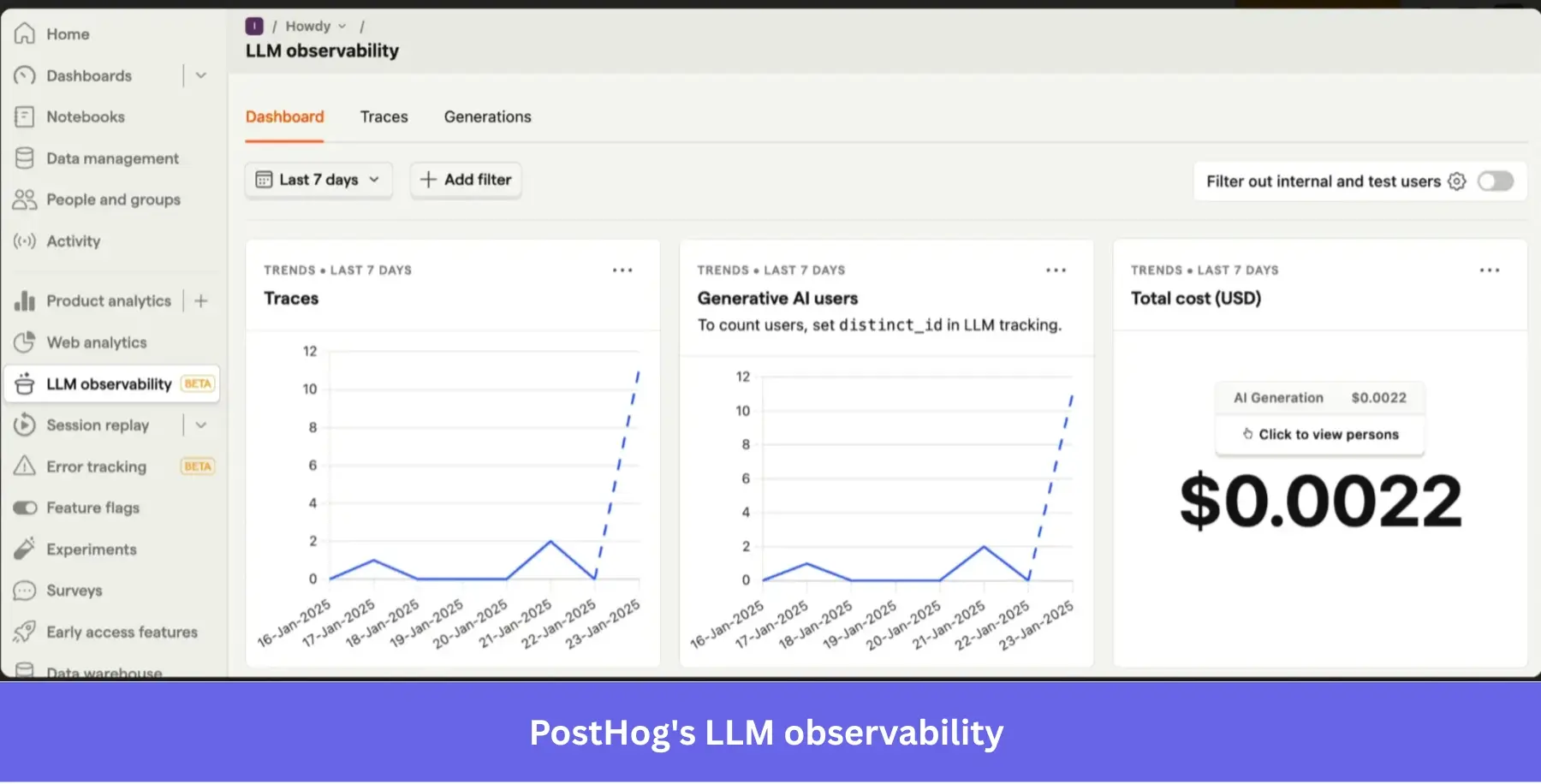Switch to the Traces tab

[x=384, y=116]
